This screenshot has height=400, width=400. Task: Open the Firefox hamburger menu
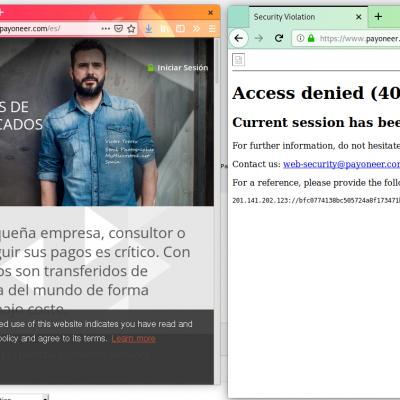pos(212,29)
